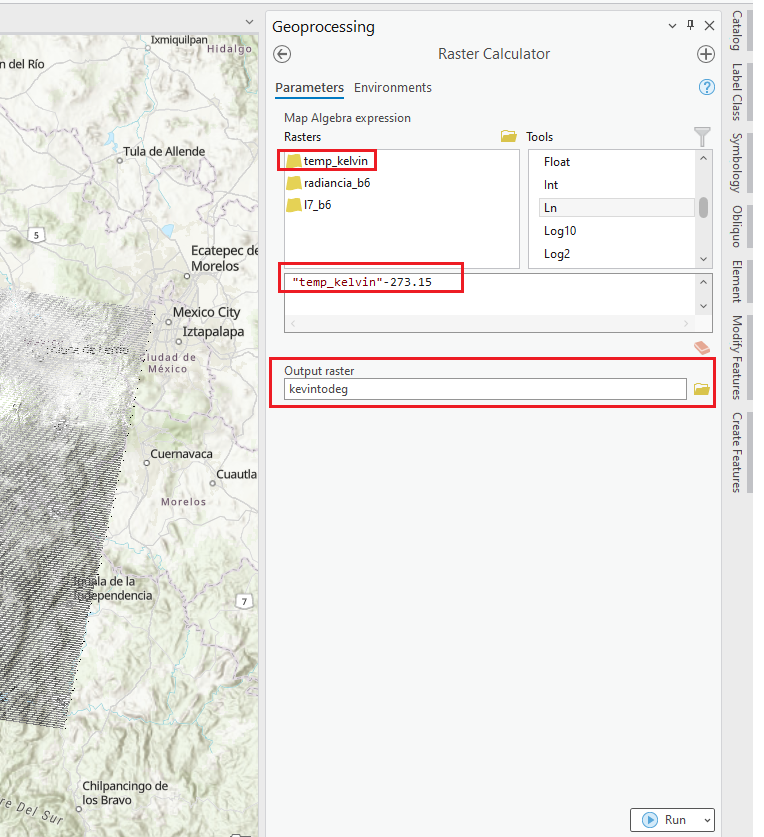Viewport: 764px width, 837px height.
Task: Select the radiancia_b6 raster
Action: point(336,183)
